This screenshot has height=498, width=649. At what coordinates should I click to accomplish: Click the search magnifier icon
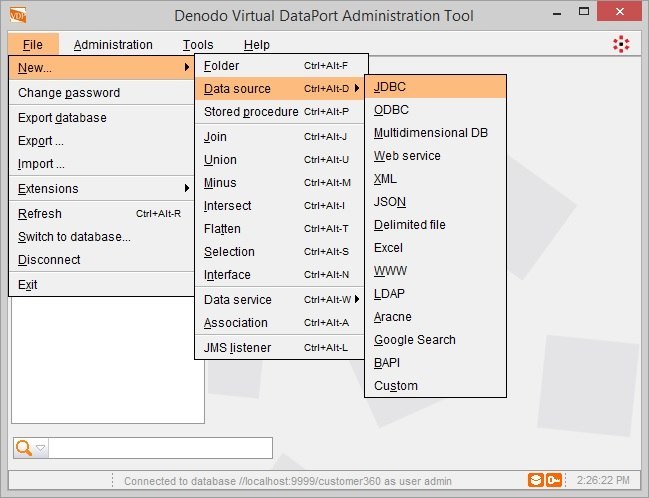(x=24, y=448)
